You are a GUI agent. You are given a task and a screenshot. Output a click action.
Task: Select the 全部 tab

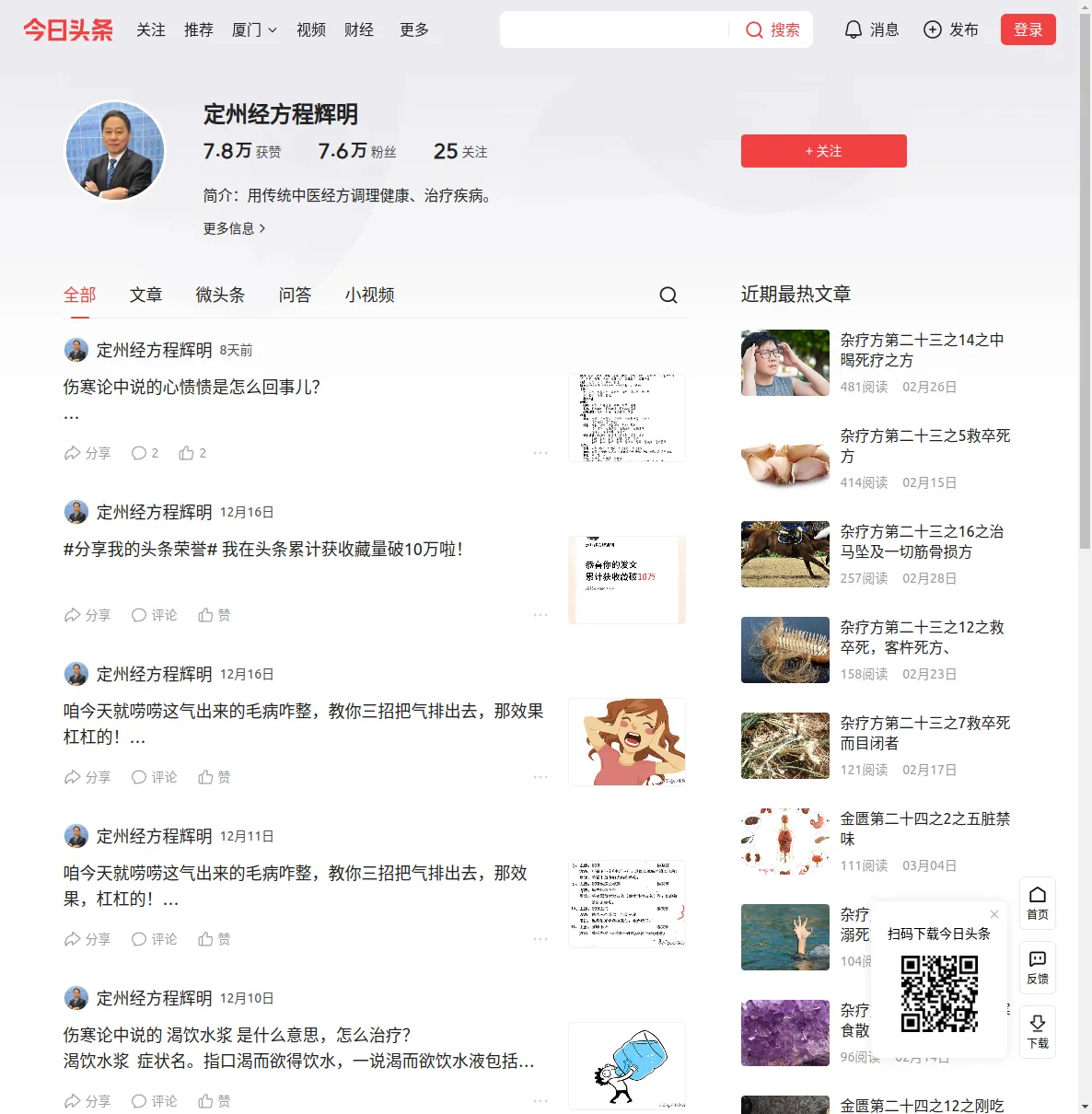tap(80, 295)
